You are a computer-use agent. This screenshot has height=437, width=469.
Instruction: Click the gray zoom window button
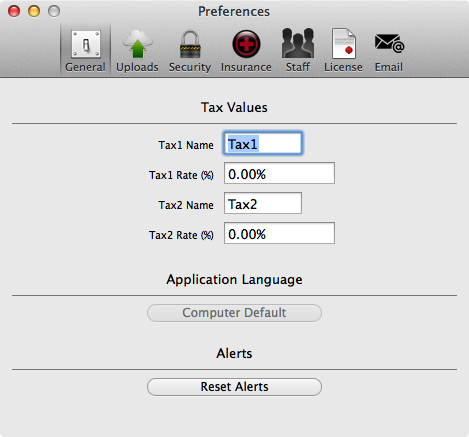point(54,11)
